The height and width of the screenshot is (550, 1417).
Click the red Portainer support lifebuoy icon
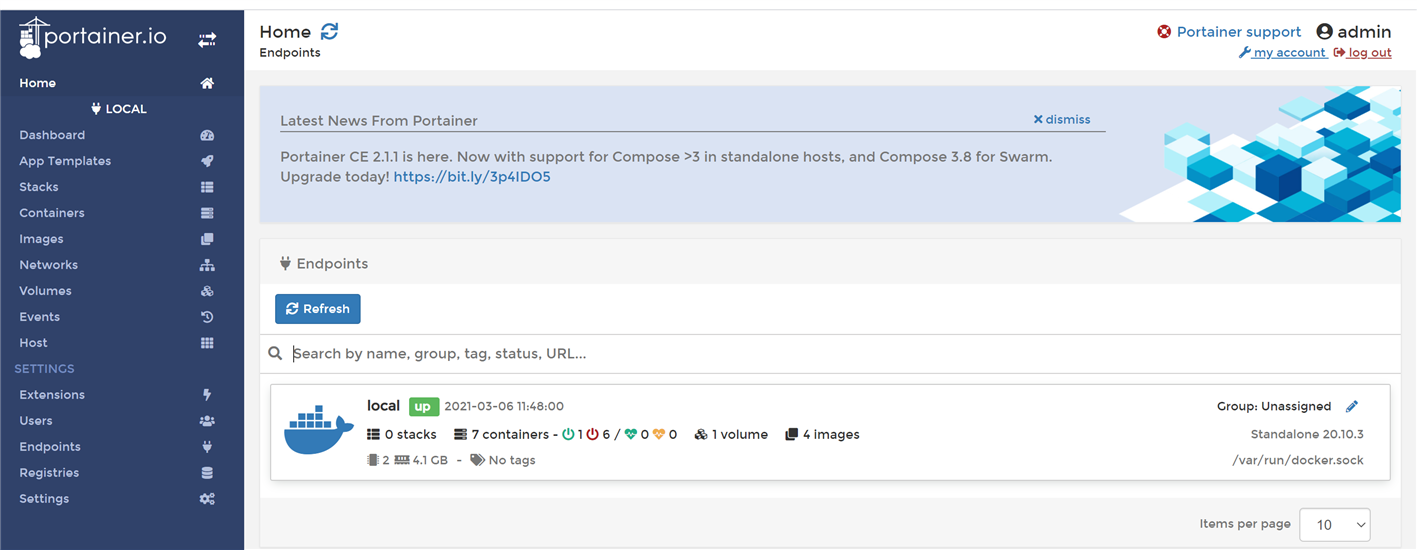point(1164,32)
